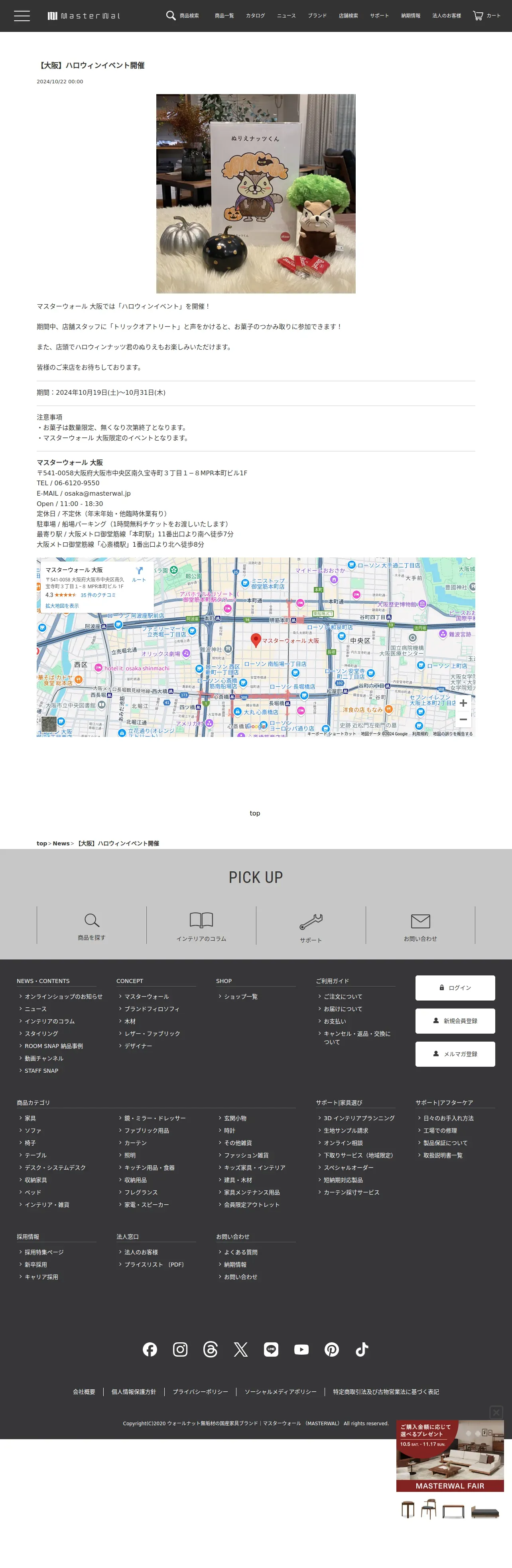This screenshot has width=512, height=1568.
Task: Open the TikTok icon
Action: [x=362, y=1349]
